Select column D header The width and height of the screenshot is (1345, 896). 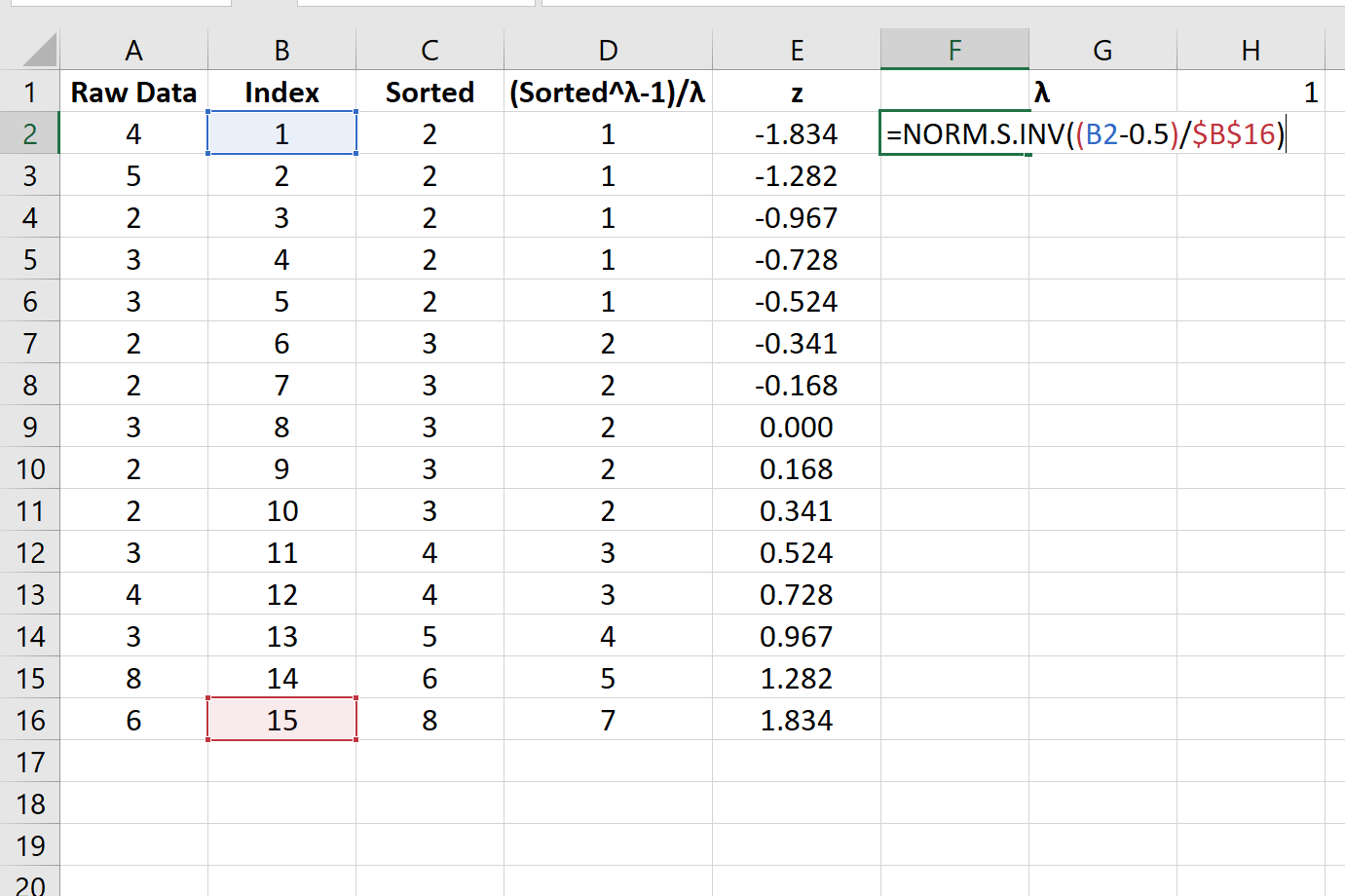608,50
